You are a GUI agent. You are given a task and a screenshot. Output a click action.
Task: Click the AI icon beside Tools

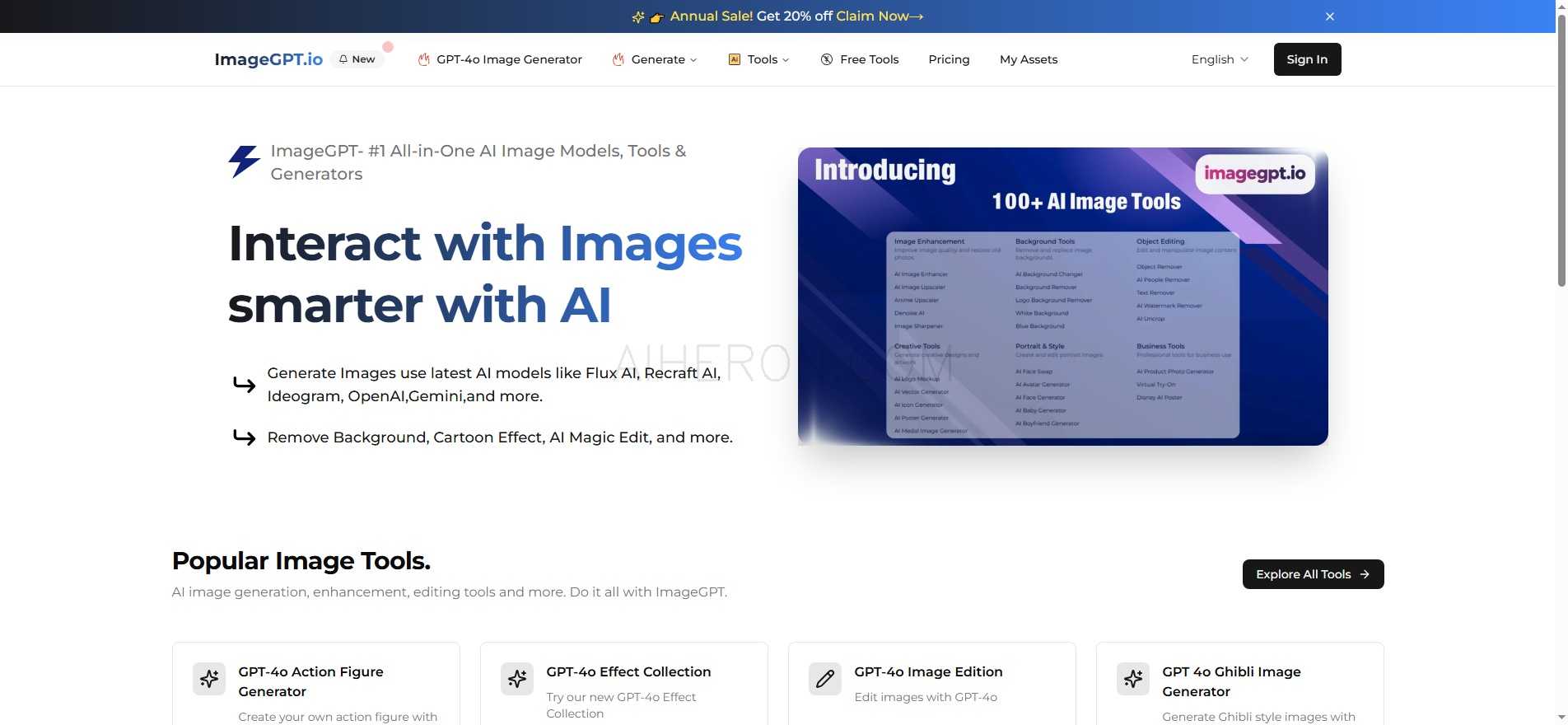pyautogui.click(x=735, y=59)
